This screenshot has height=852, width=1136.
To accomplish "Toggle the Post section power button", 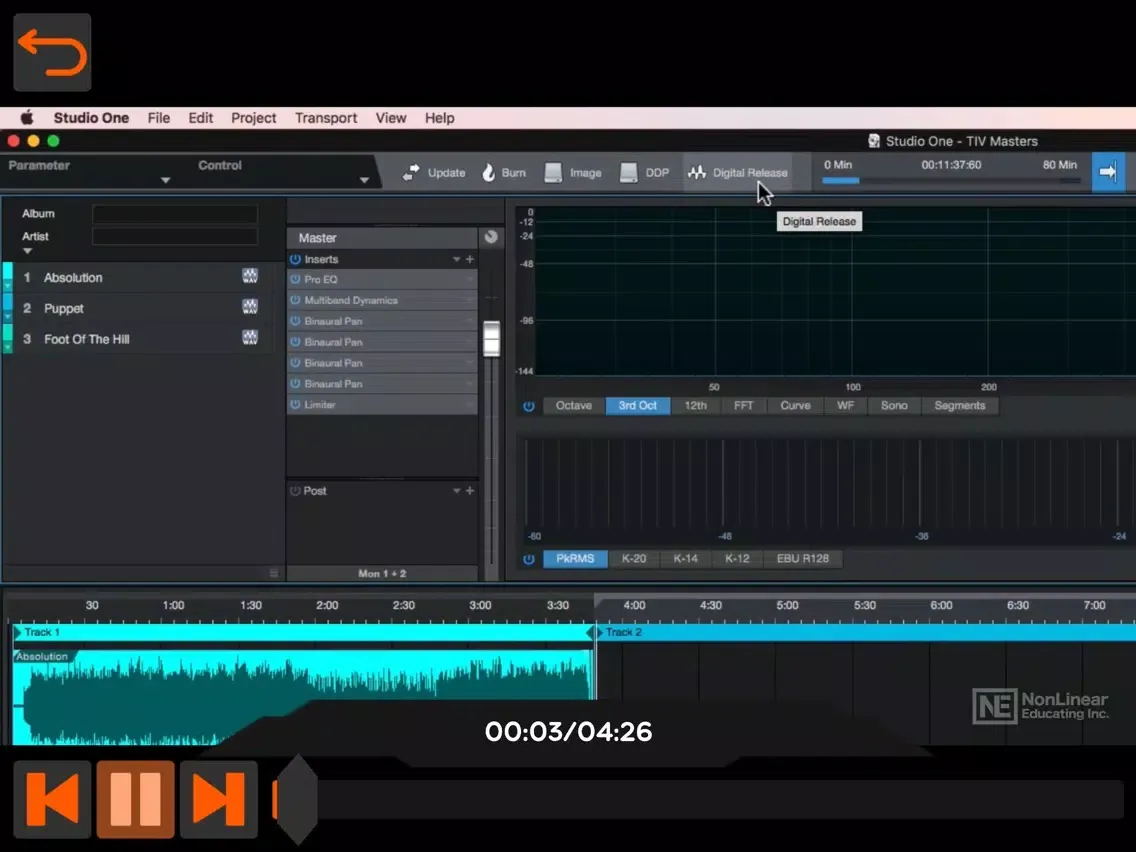I will 295,490.
